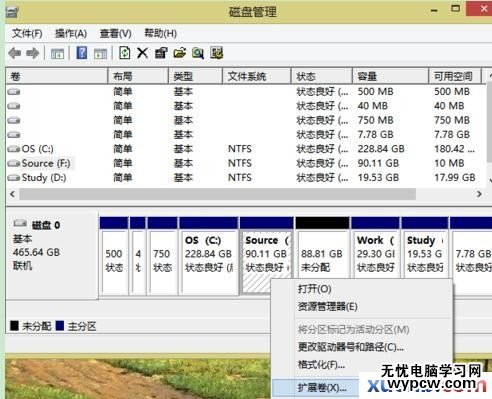This screenshot has width=492, height=399.
Task: Open the 帮助(H) menu
Action: pyautogui.click(x=160, y=33)
